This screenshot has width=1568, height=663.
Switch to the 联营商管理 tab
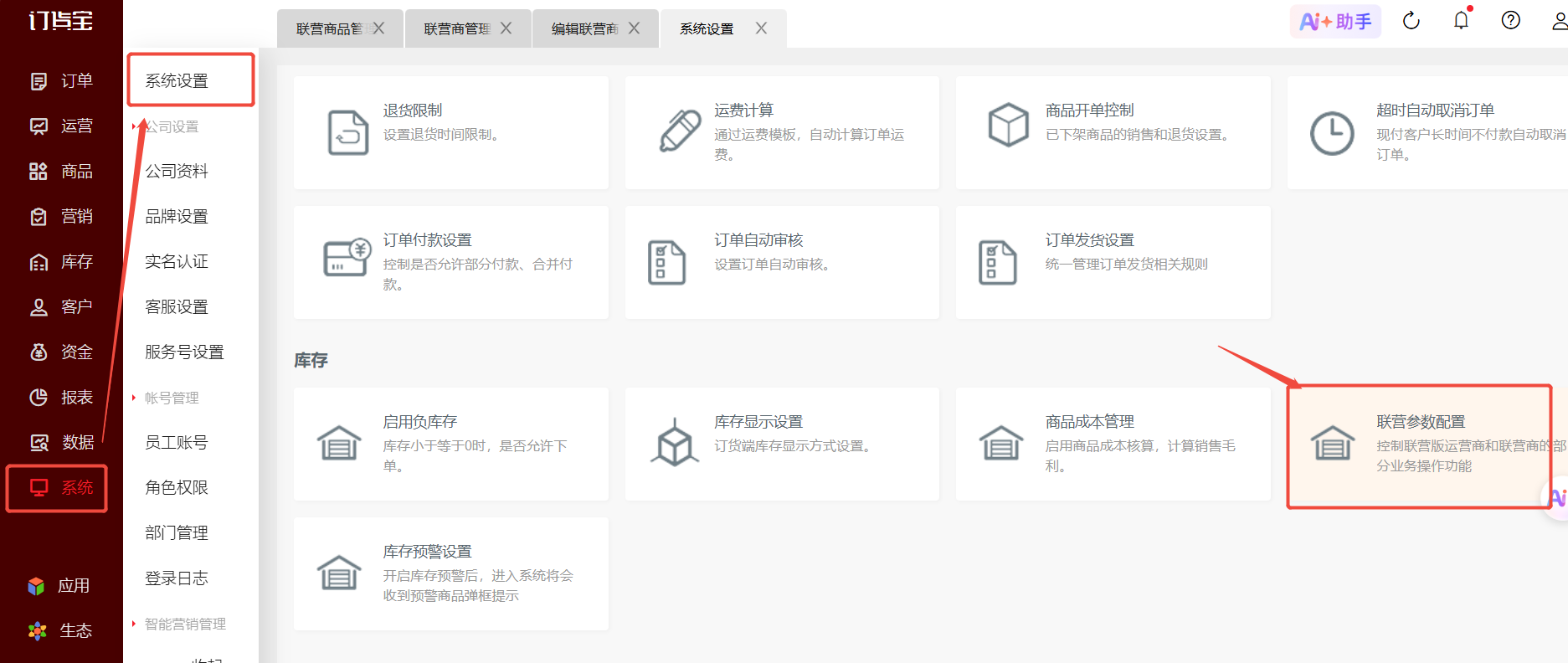(456, 28)
